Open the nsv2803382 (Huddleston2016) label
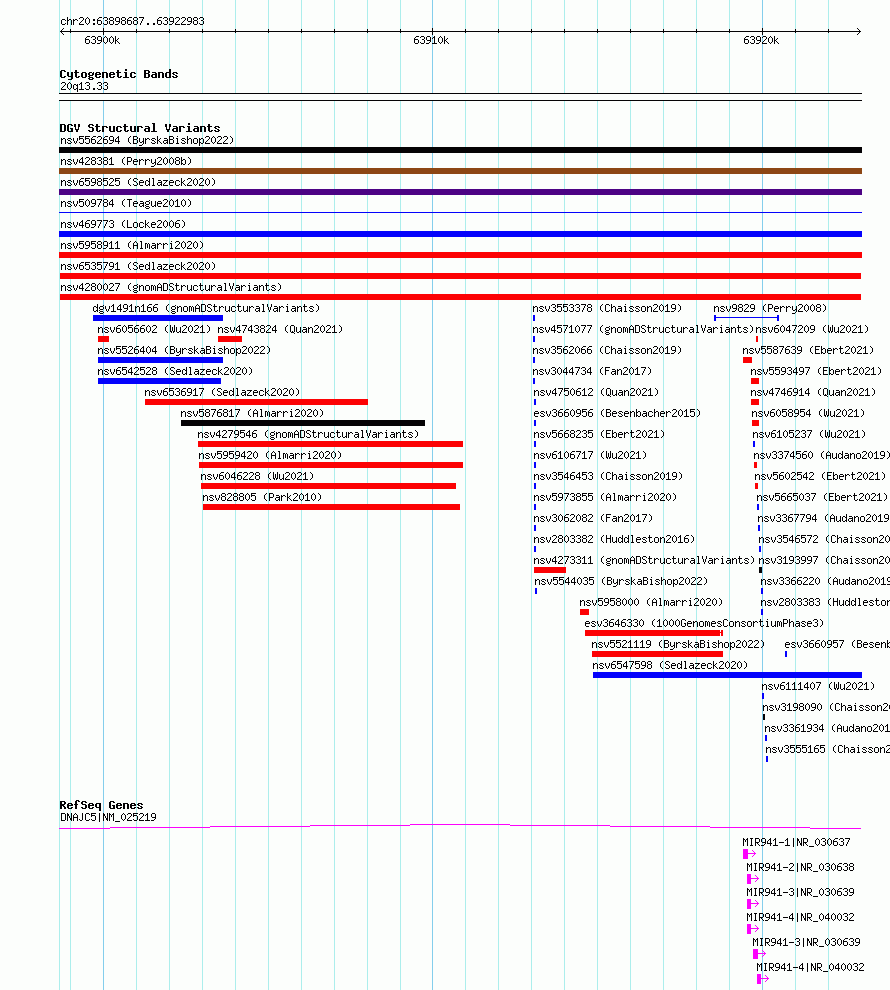 614,539
